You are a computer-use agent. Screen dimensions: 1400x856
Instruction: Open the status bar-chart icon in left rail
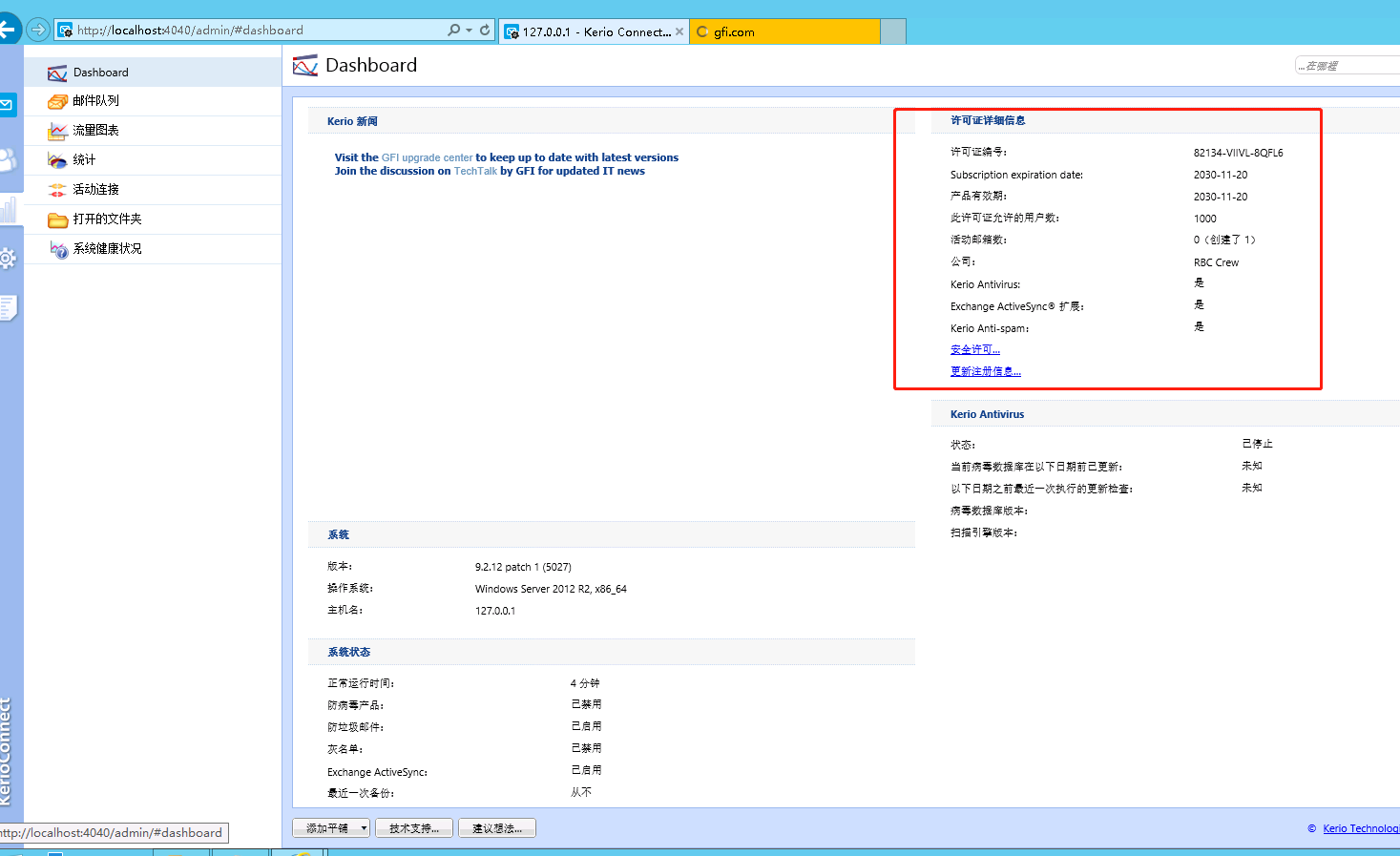(x=8, y=209)
